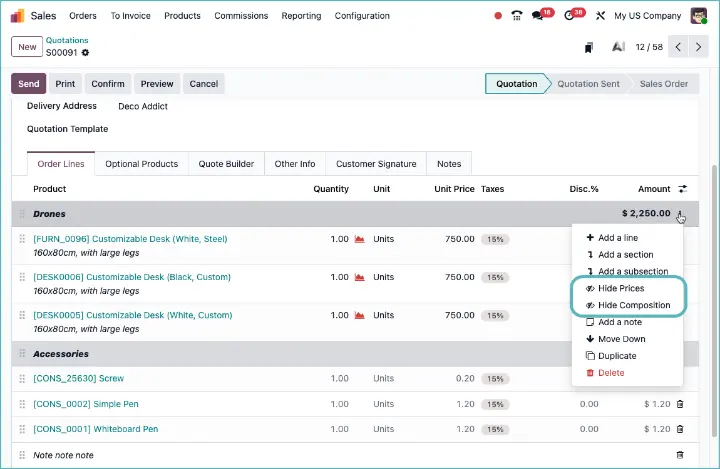
Task: Click the red recording indicator dot
Action: click(499, 16)
